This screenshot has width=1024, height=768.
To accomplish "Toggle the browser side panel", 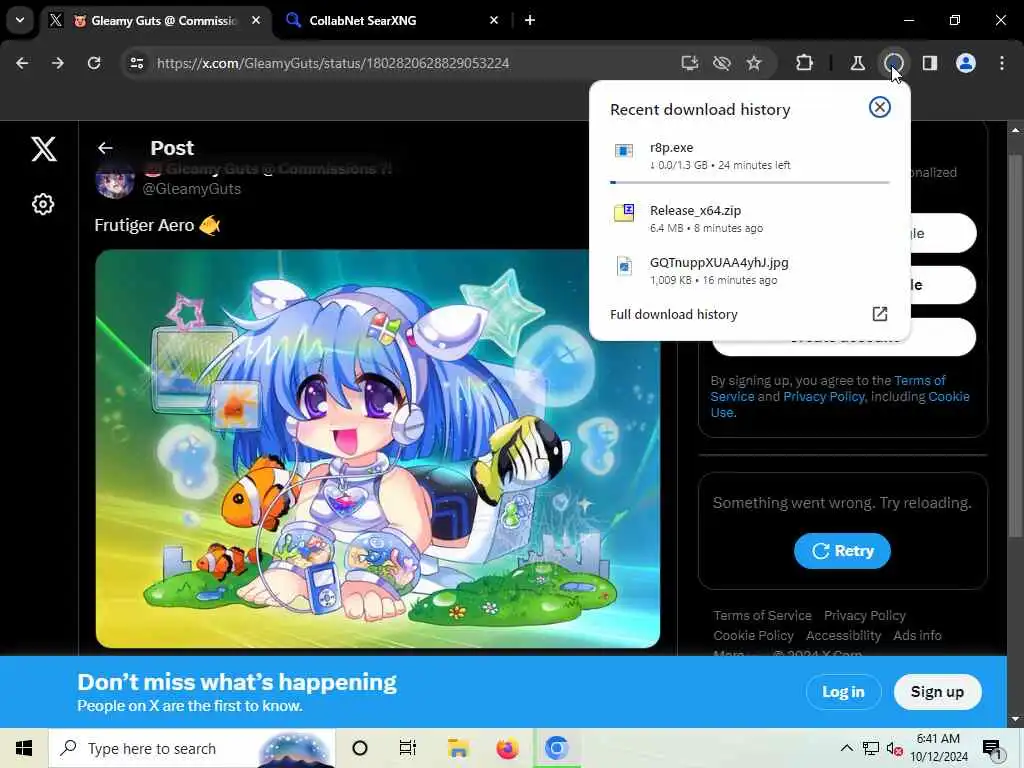I will 930,63.
